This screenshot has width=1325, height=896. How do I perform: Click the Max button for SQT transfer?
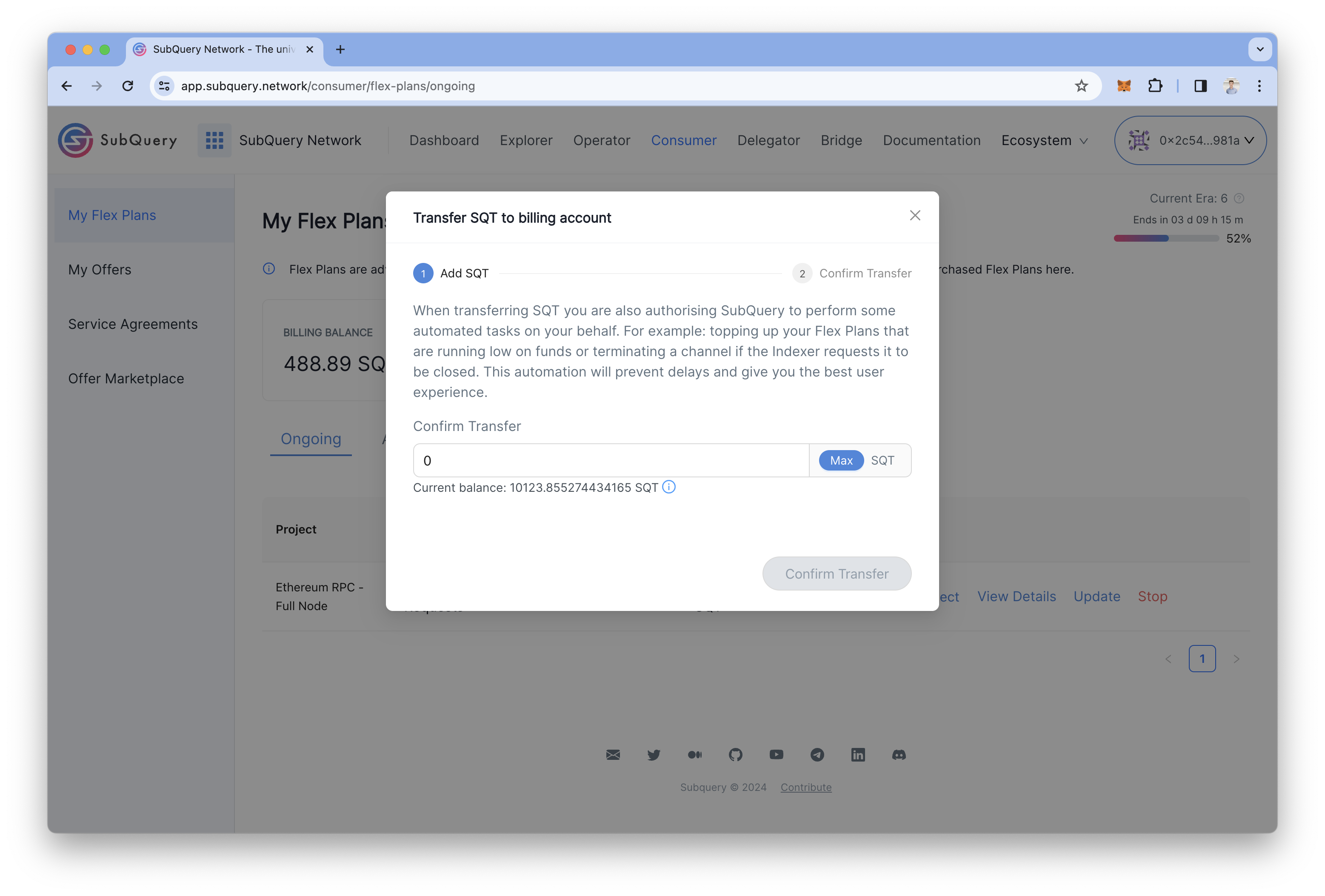(x=840, y=460)
